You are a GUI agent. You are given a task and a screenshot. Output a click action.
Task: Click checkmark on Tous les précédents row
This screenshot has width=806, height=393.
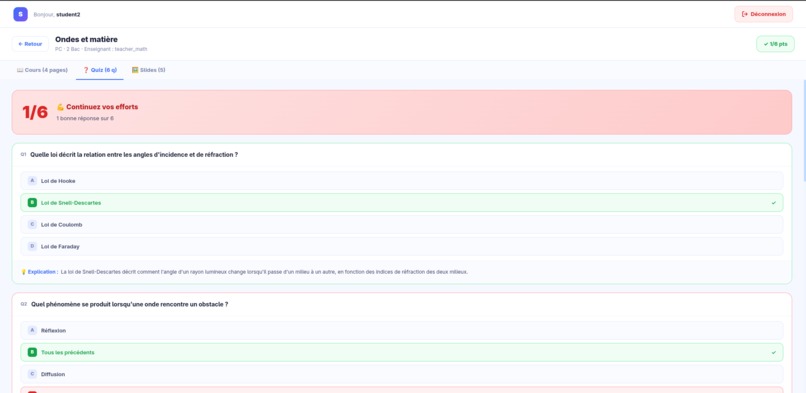(774, 352)
